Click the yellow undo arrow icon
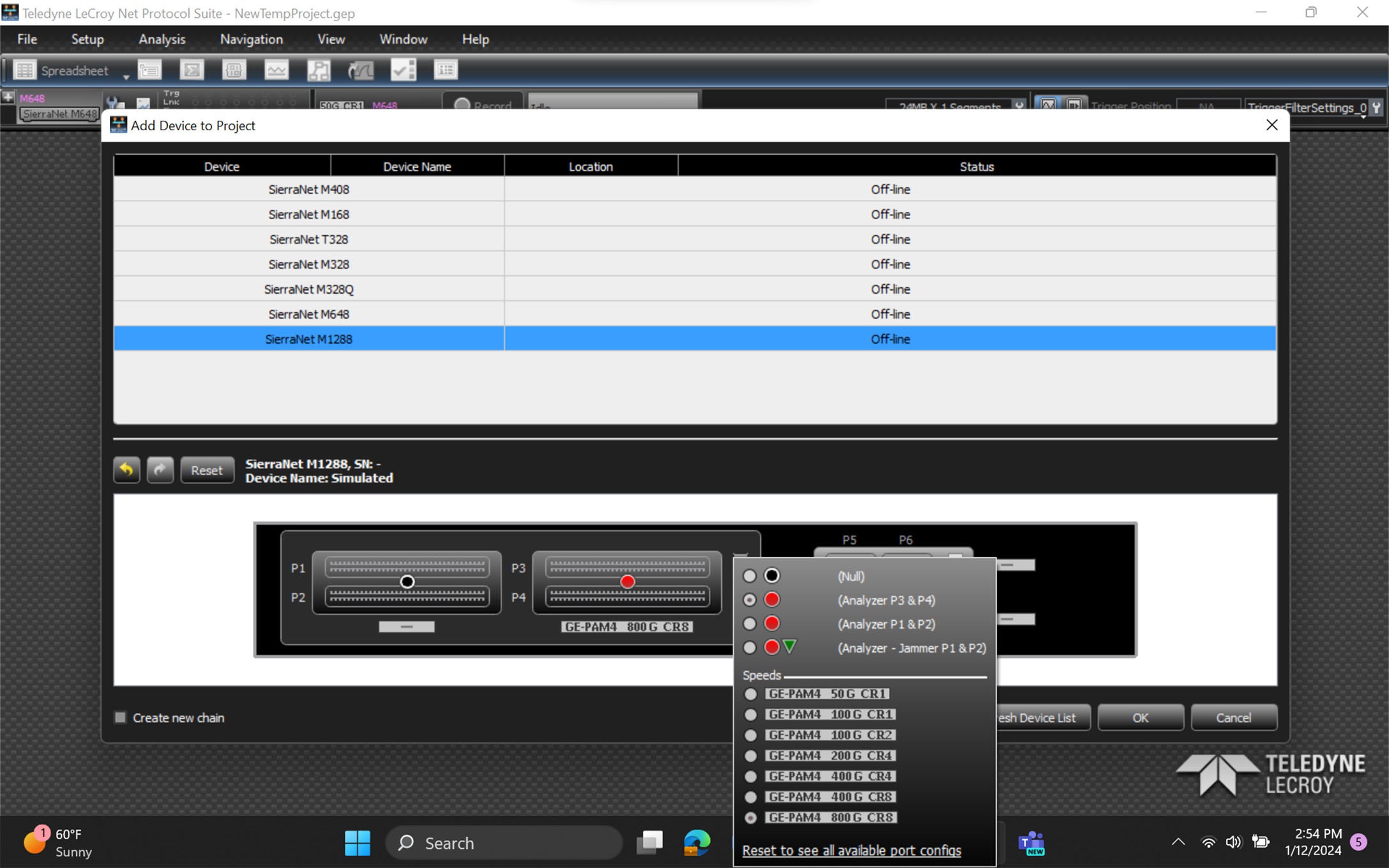 click(x=126, y=470)
